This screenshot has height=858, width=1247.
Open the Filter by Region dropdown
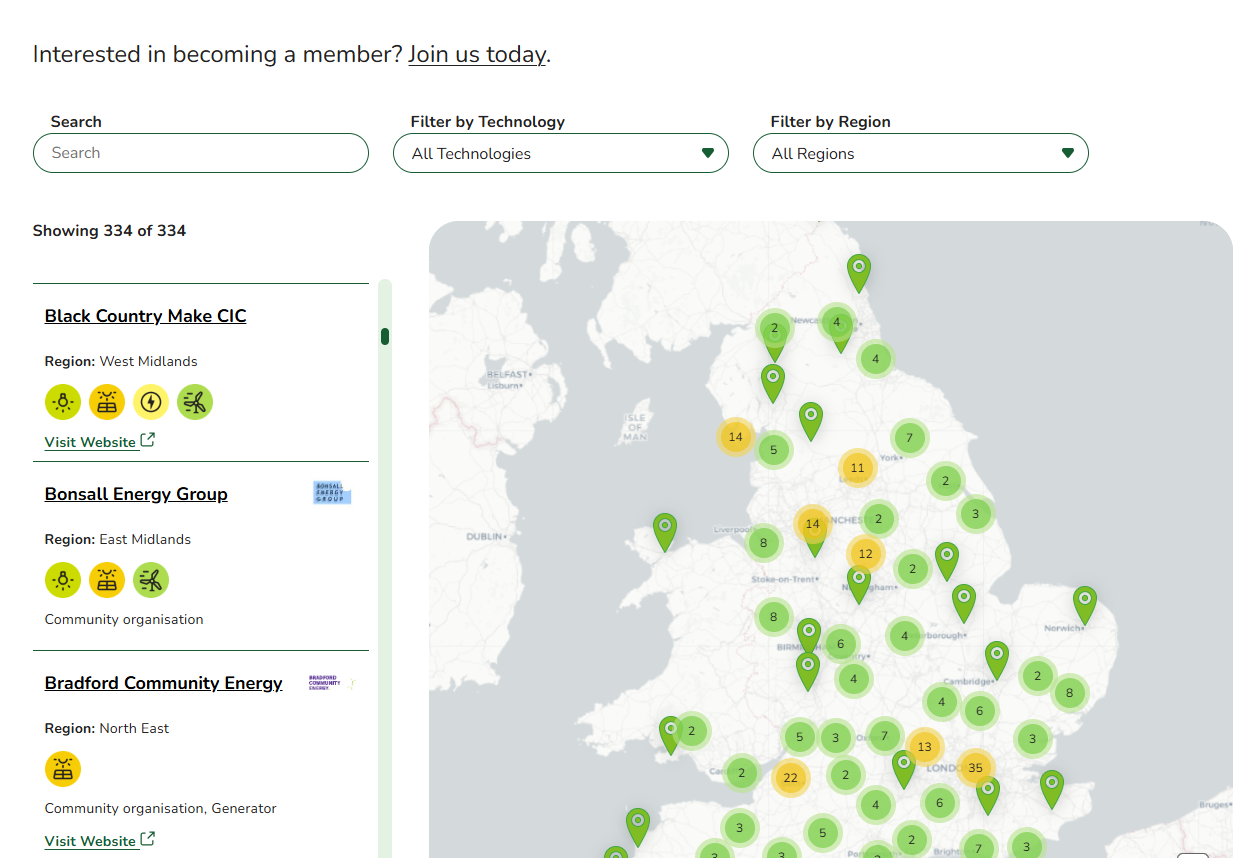tap(920, 154)
